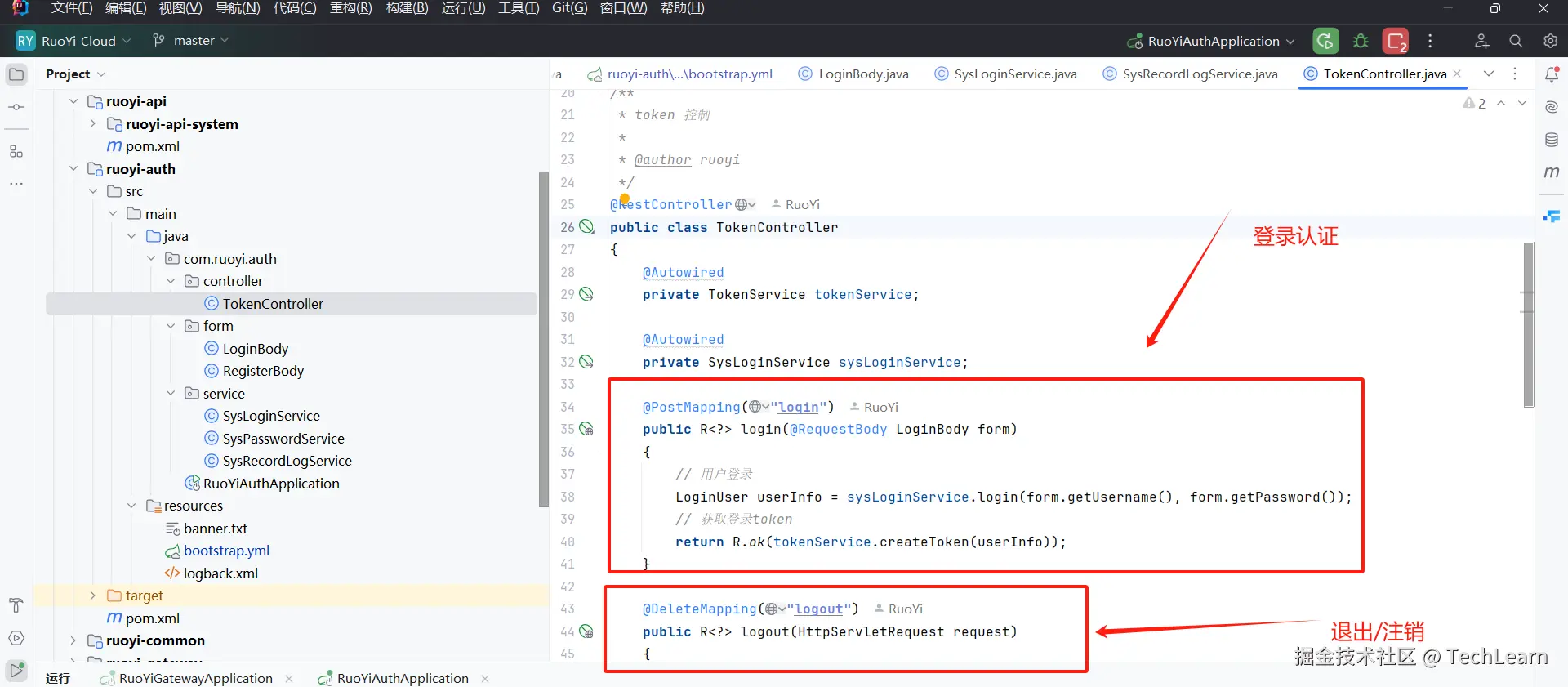
Task: Collapse the ruoyi-api module
Action: click(73, 101)
